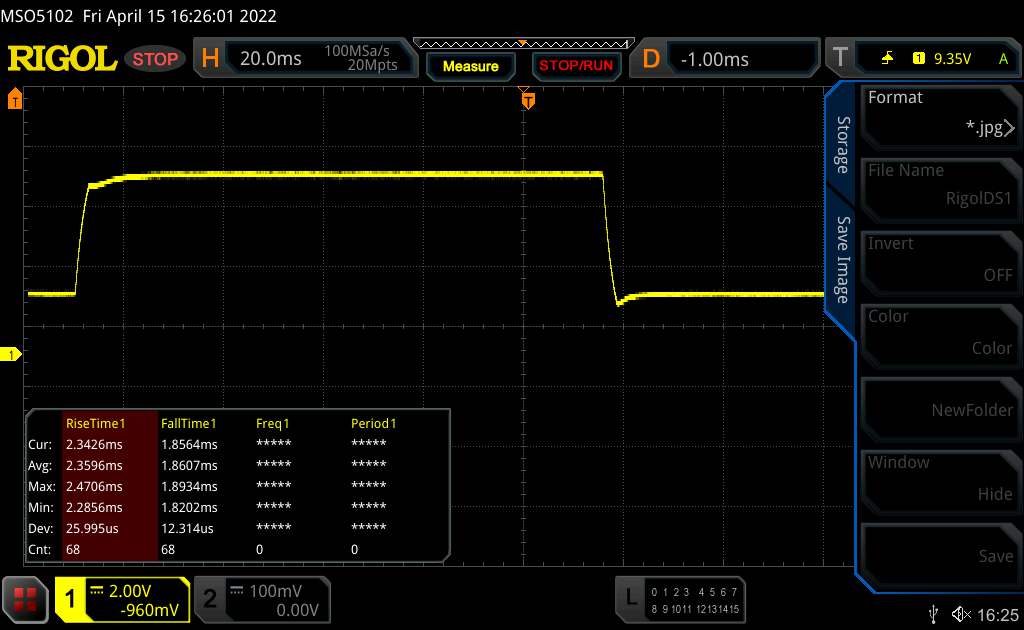Click the T trigger icon
Image resolution: width=1024 pixels, height=630 pixels.
pos(840,58)
